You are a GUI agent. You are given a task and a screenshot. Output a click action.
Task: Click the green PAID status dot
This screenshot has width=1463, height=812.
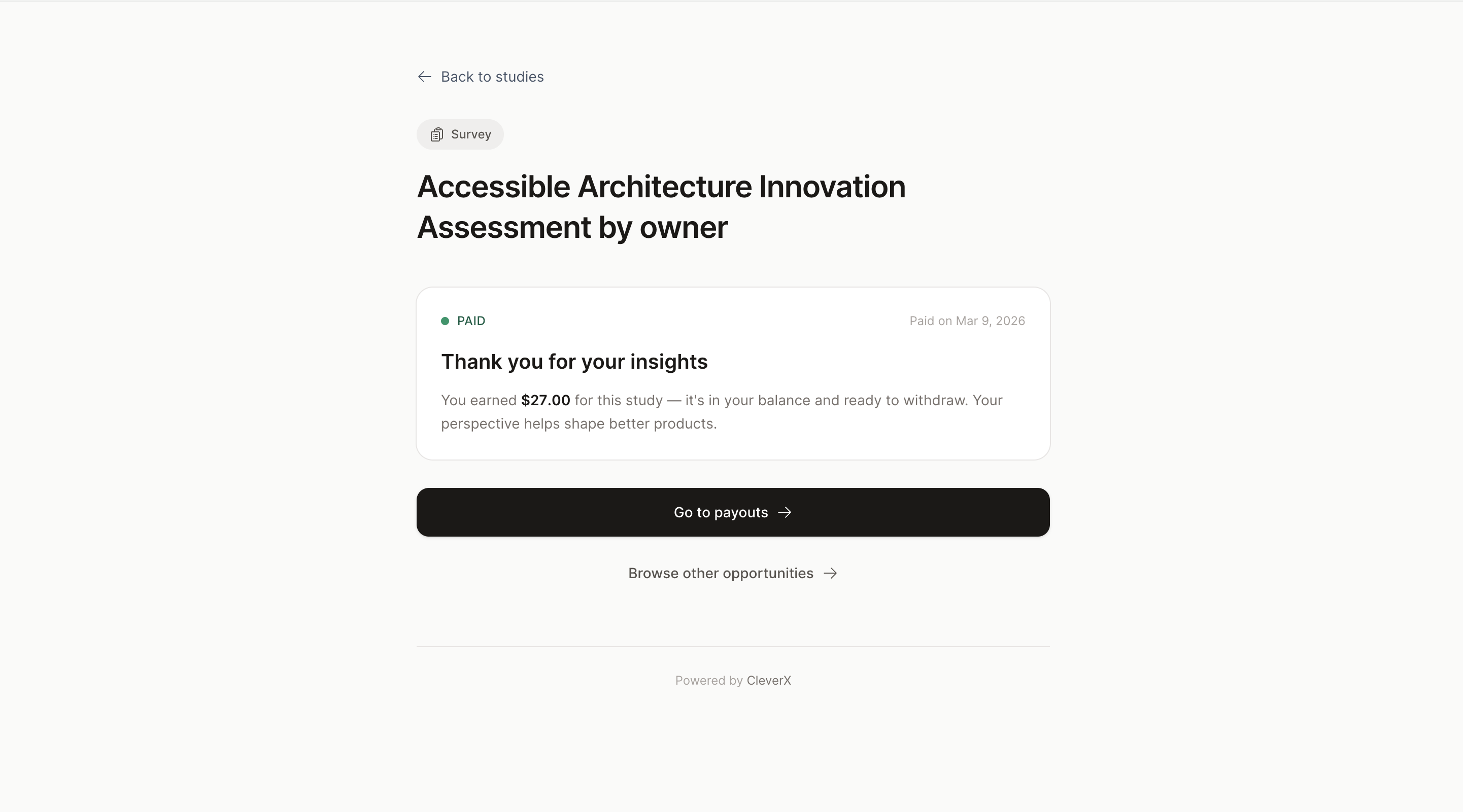click(445, 321)
